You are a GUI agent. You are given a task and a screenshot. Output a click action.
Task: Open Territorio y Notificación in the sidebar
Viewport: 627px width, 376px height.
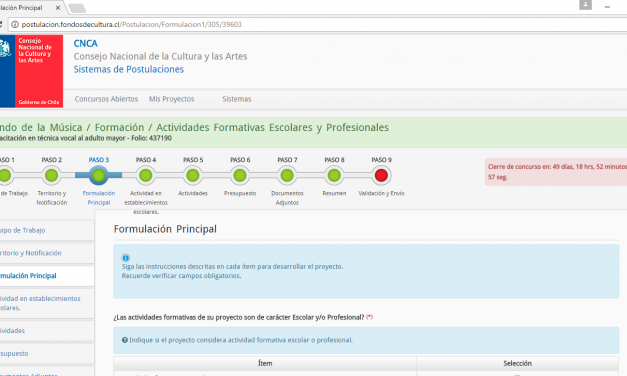point(47,253)
